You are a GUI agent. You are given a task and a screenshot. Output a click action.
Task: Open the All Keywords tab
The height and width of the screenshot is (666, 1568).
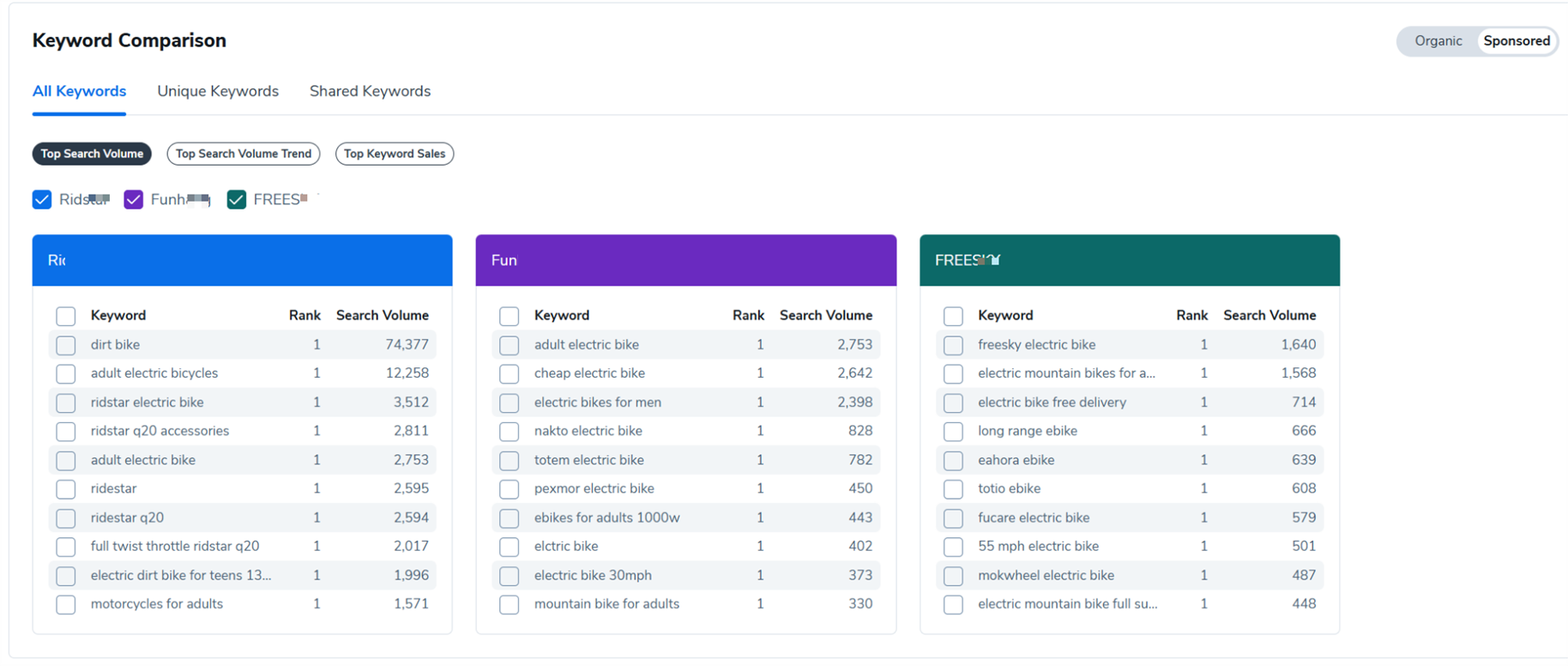[x=79, y=91]
